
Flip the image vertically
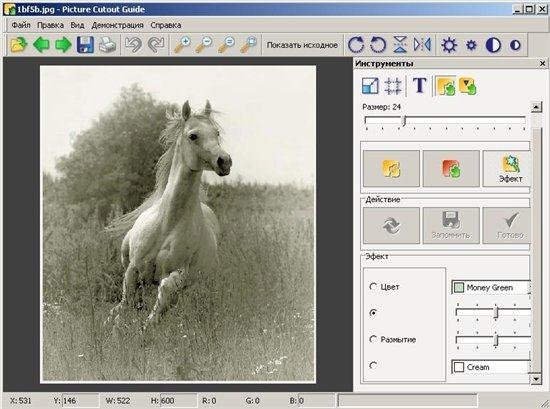point(400,45)
